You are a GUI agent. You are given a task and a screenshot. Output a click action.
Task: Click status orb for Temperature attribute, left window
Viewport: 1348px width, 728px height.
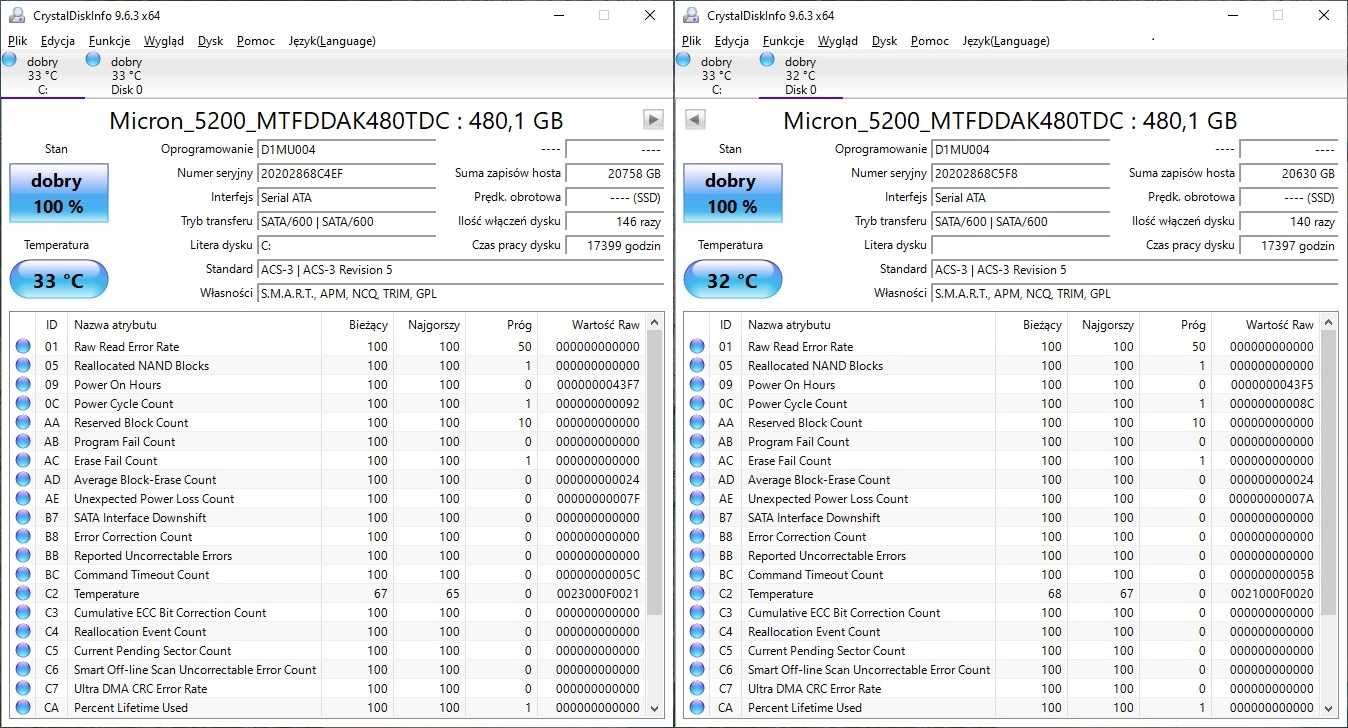tap(23, 593)
